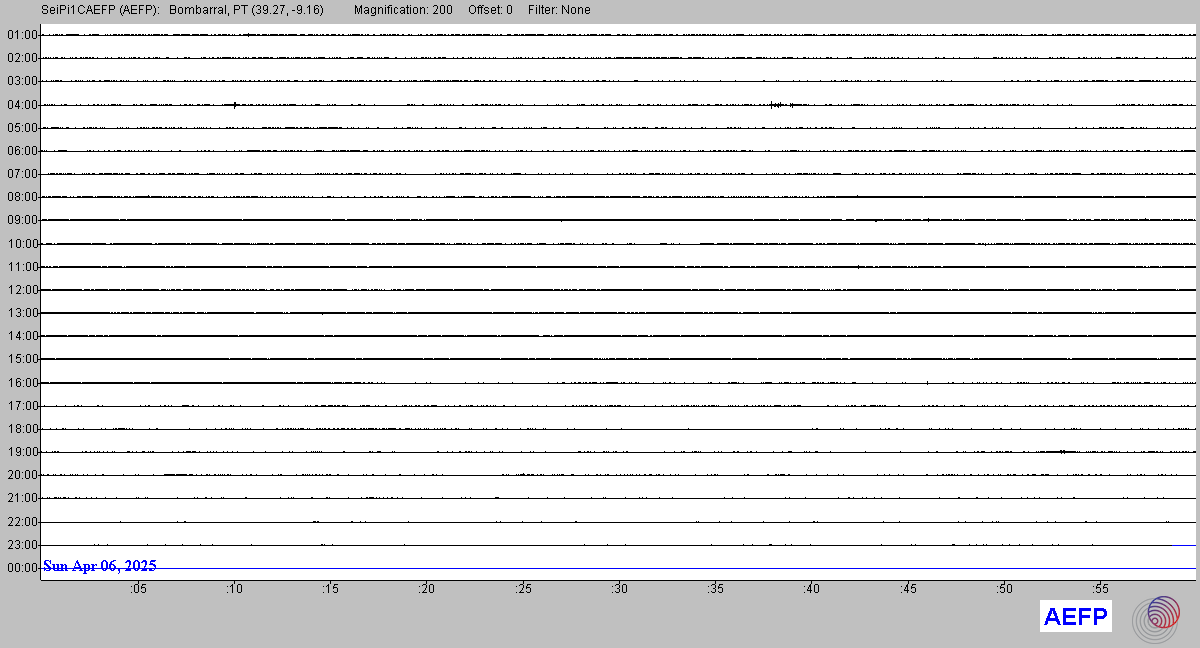
Task: Select the 06:00 hour label
Action: tap(22, 151)
